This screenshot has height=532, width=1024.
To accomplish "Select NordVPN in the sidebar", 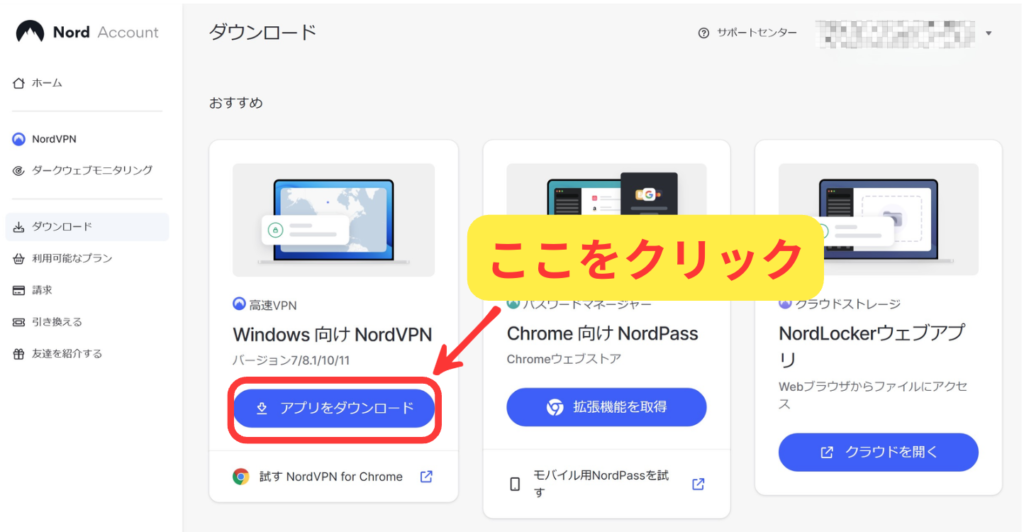I will [53, 139].
